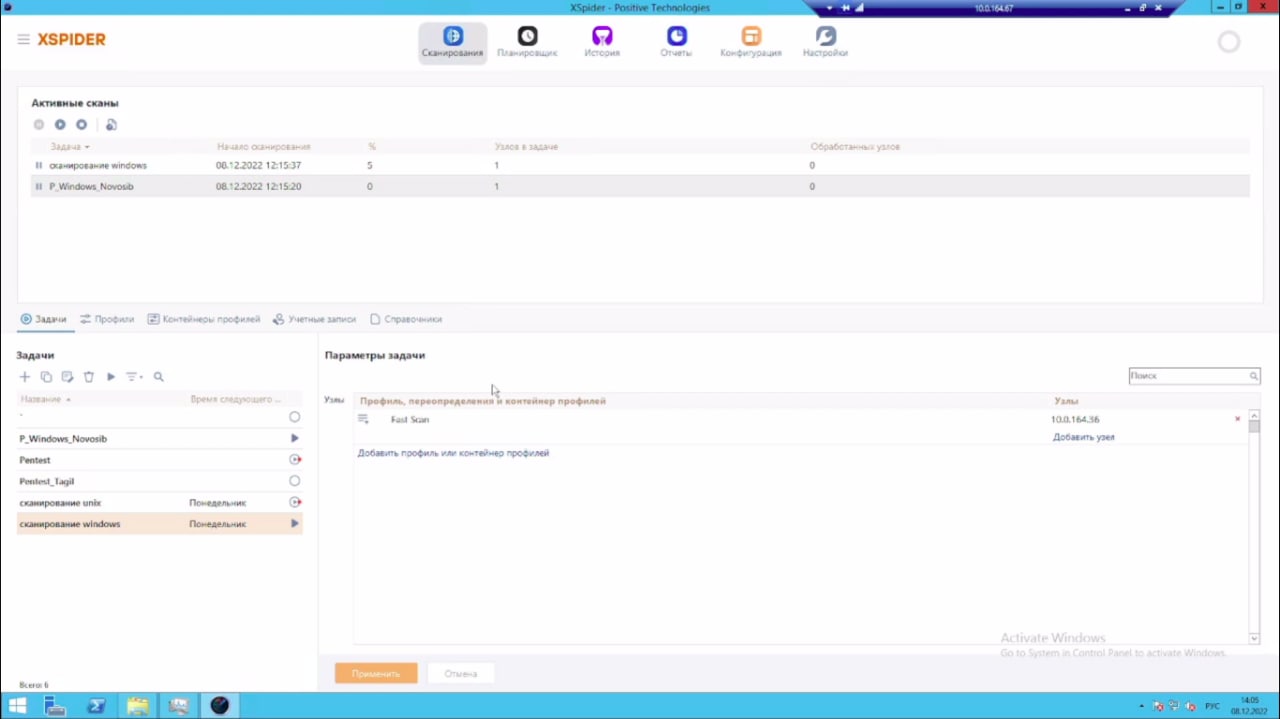
Task: Click the status icon of the Pentest task
Action: [x=294, y=460]
